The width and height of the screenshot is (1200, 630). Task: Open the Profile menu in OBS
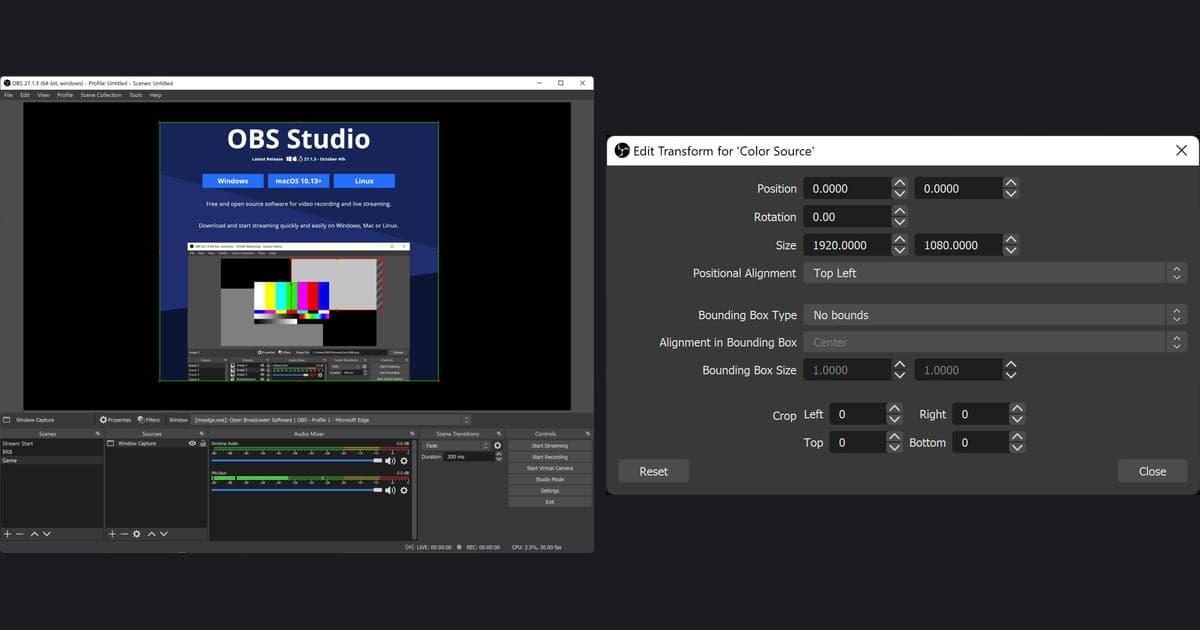coord(65,95)
